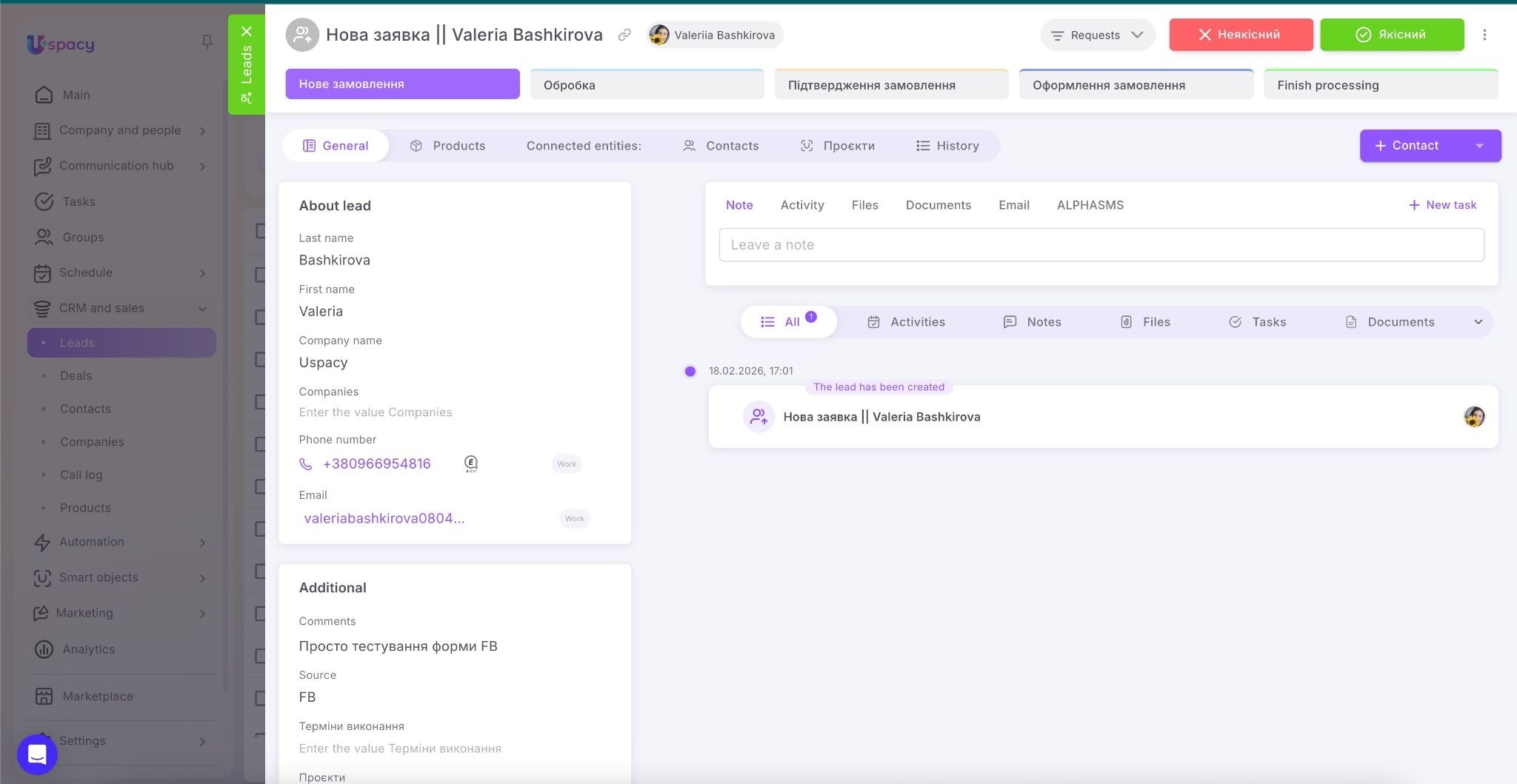The image size is (1517, 784).
Task: Open the History tab
Action: (947, 146)
